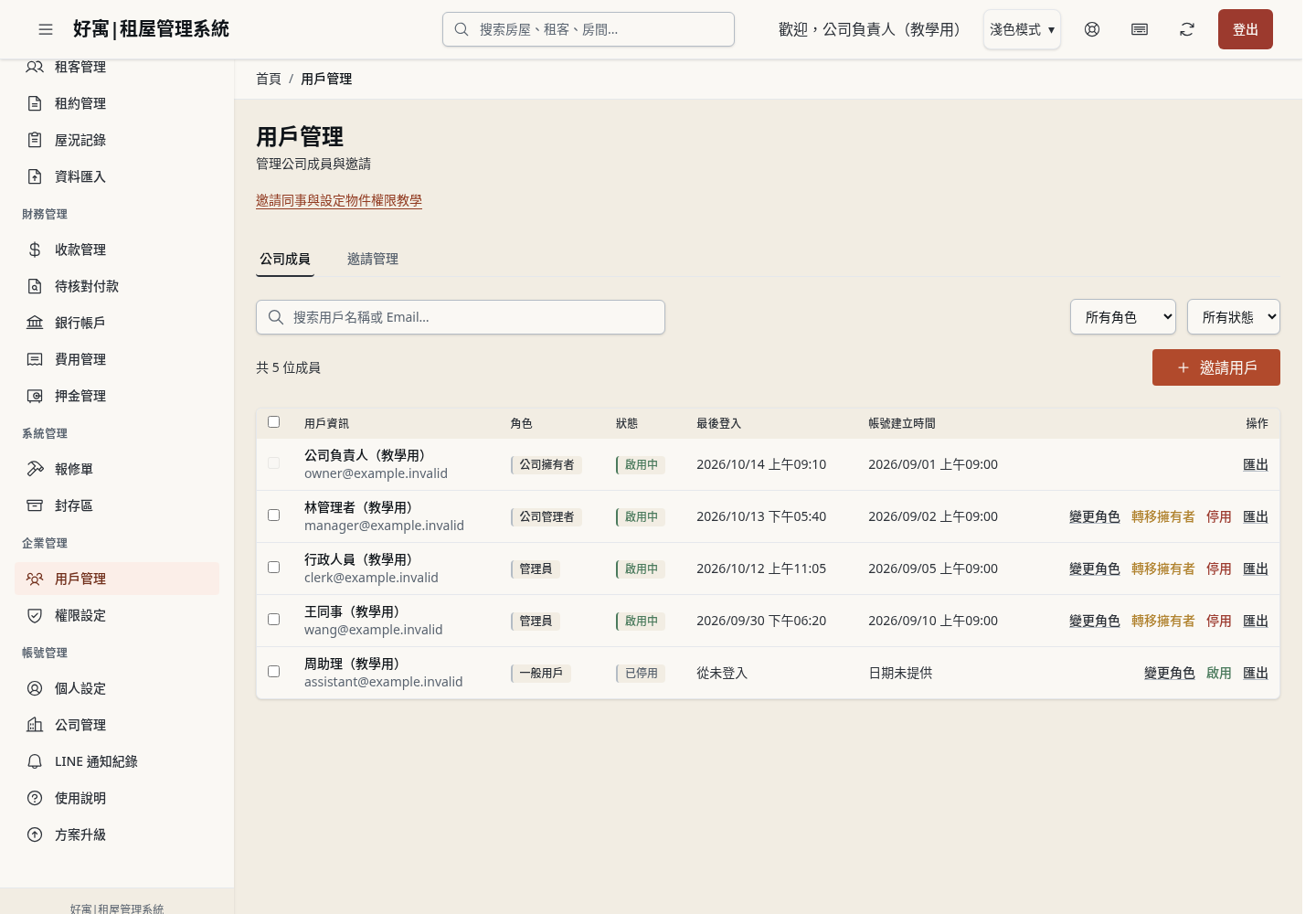Image resolution: width=1316 pixels, height=914 pixels.
Task: Switch to the 邀請管理 tab
Action: point(373,259)
